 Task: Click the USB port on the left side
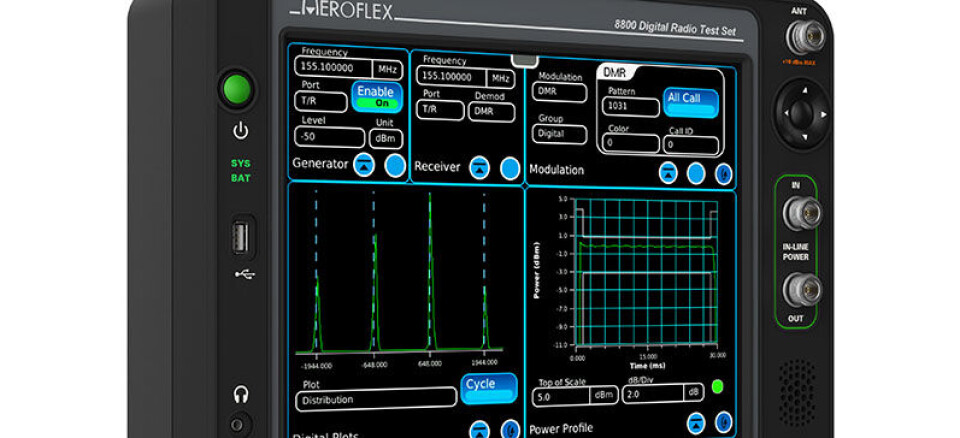[241, 237]
